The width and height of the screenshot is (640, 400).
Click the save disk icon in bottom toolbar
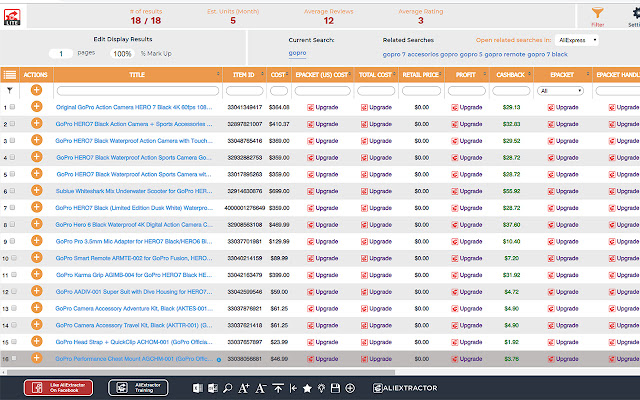tap(335, 387)
